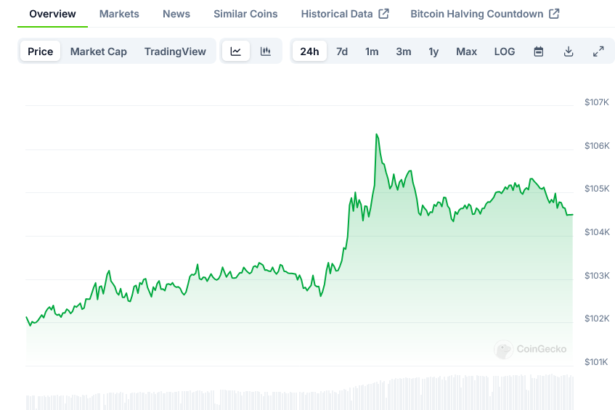Open the Markets tab
The image size is (615, 410).
tap(119, 14)
